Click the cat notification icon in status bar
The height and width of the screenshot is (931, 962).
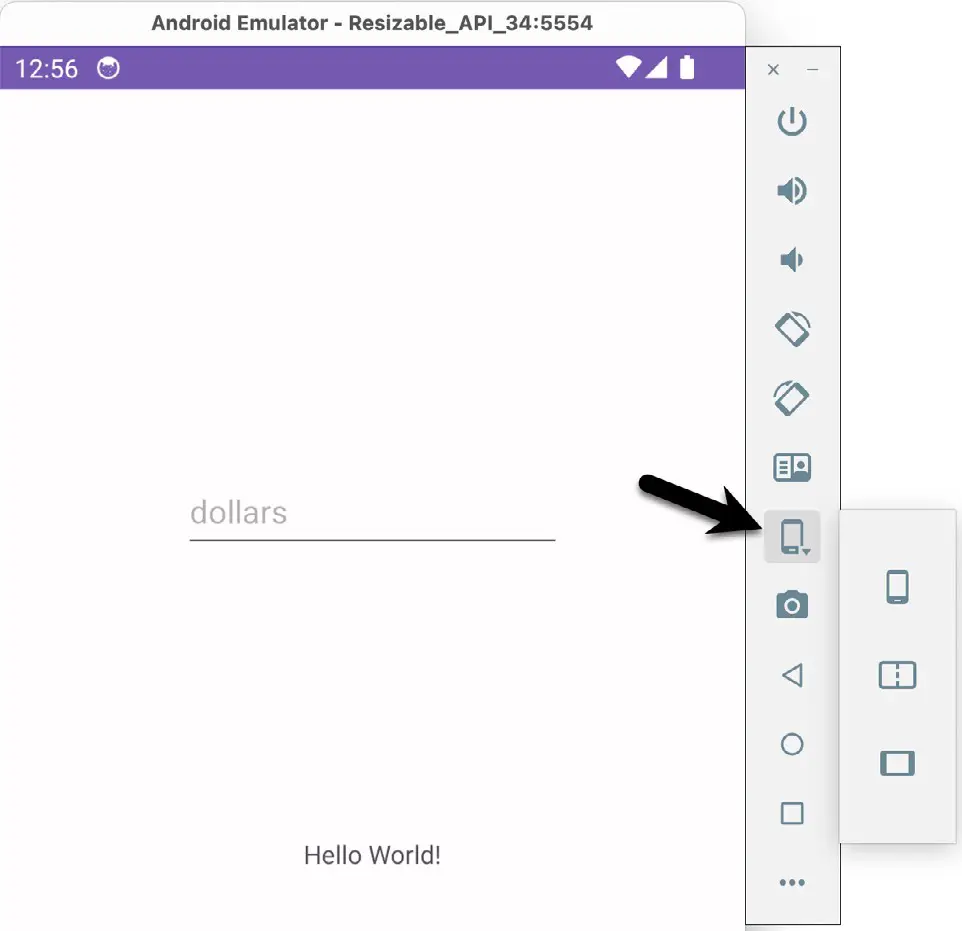109,68
